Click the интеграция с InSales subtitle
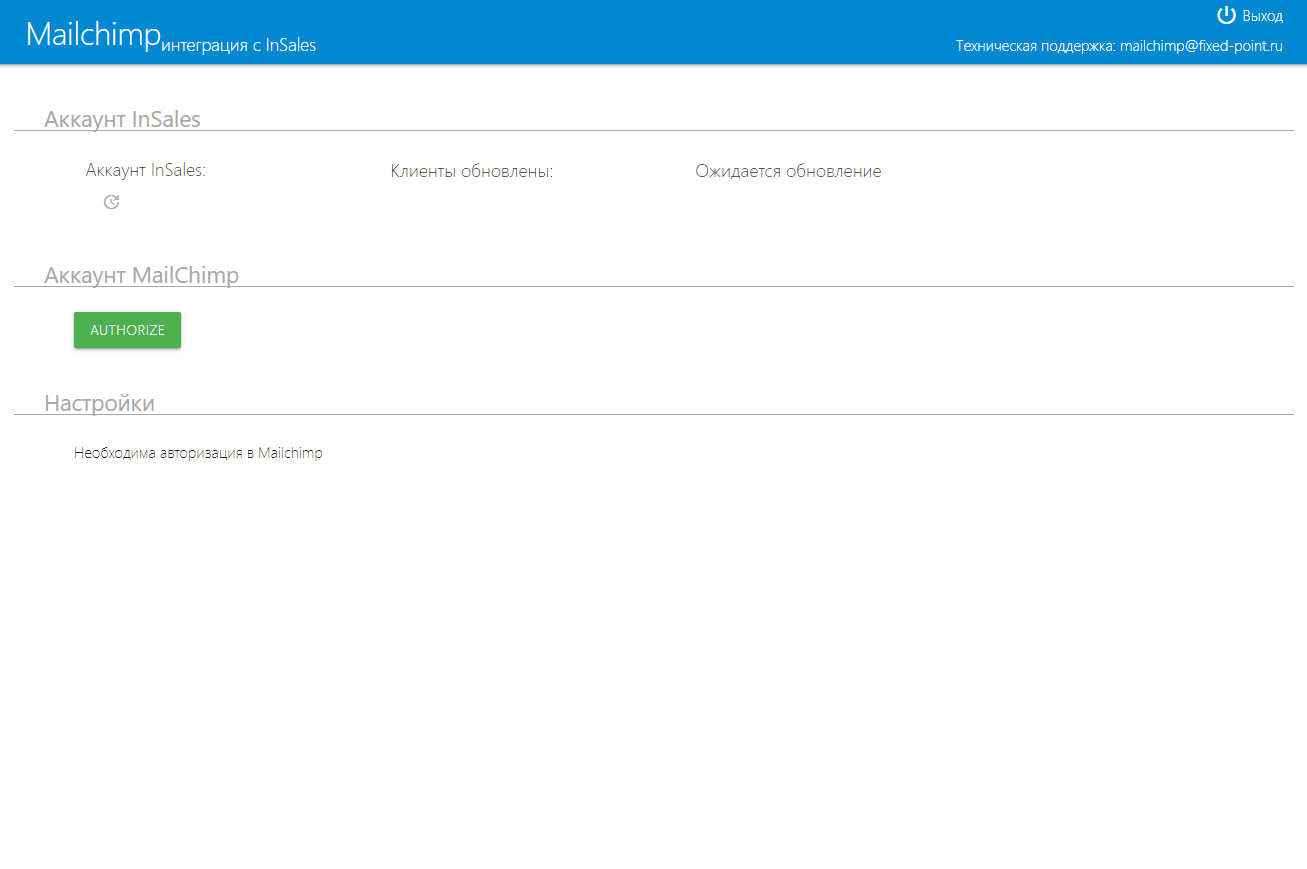This screenshot has width=1307, height=869. [239, 45]
